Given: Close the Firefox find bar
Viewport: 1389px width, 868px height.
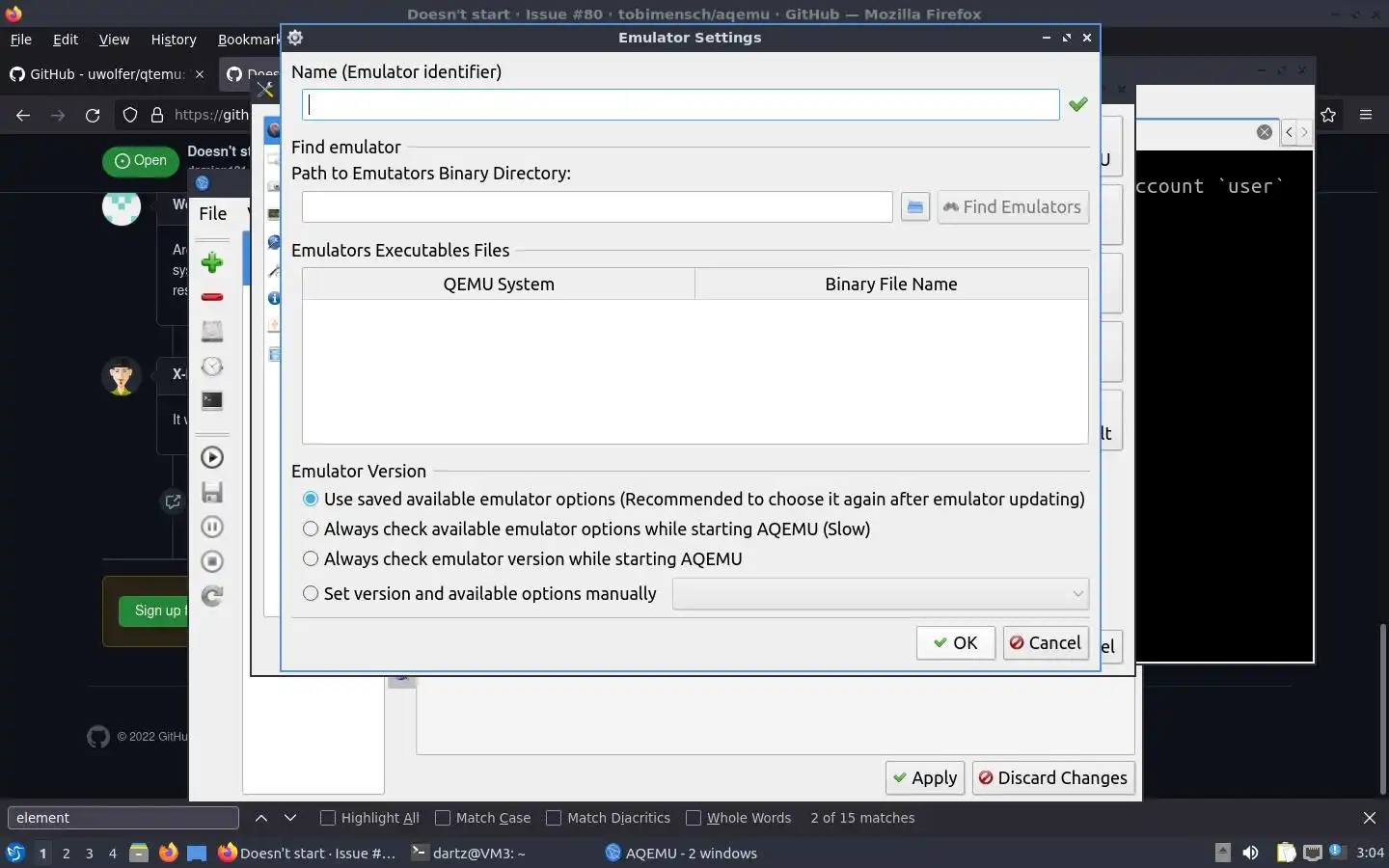Looking at the screenshot, I should coord(1369,818).
